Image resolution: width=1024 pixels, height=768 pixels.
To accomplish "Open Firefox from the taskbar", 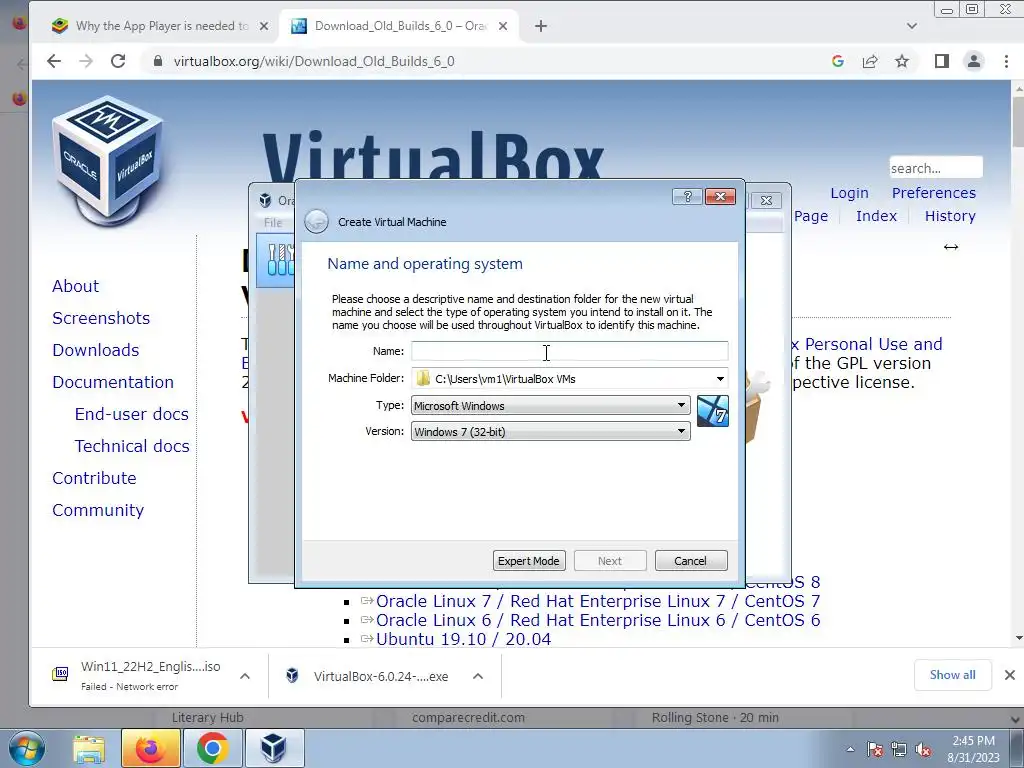I will pos(150,748).
